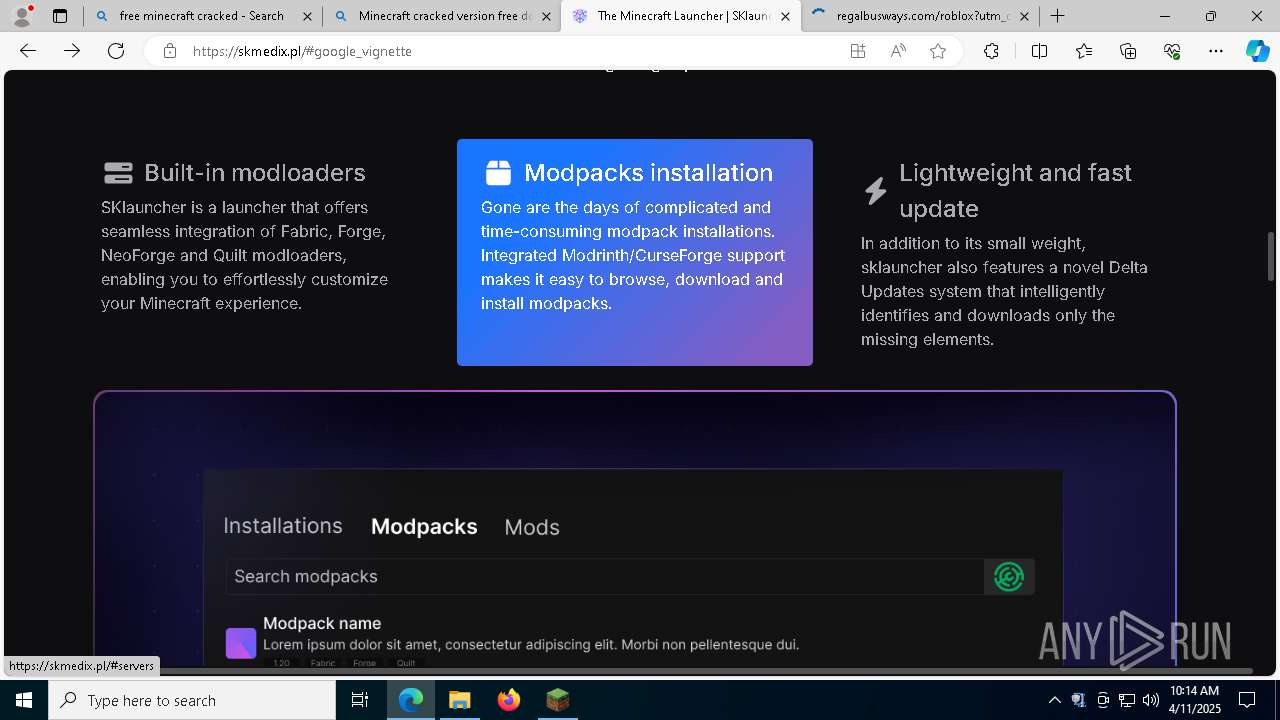Start Read aloud from address bar
The image size is (1280, 720).
[x=898, y=51]
